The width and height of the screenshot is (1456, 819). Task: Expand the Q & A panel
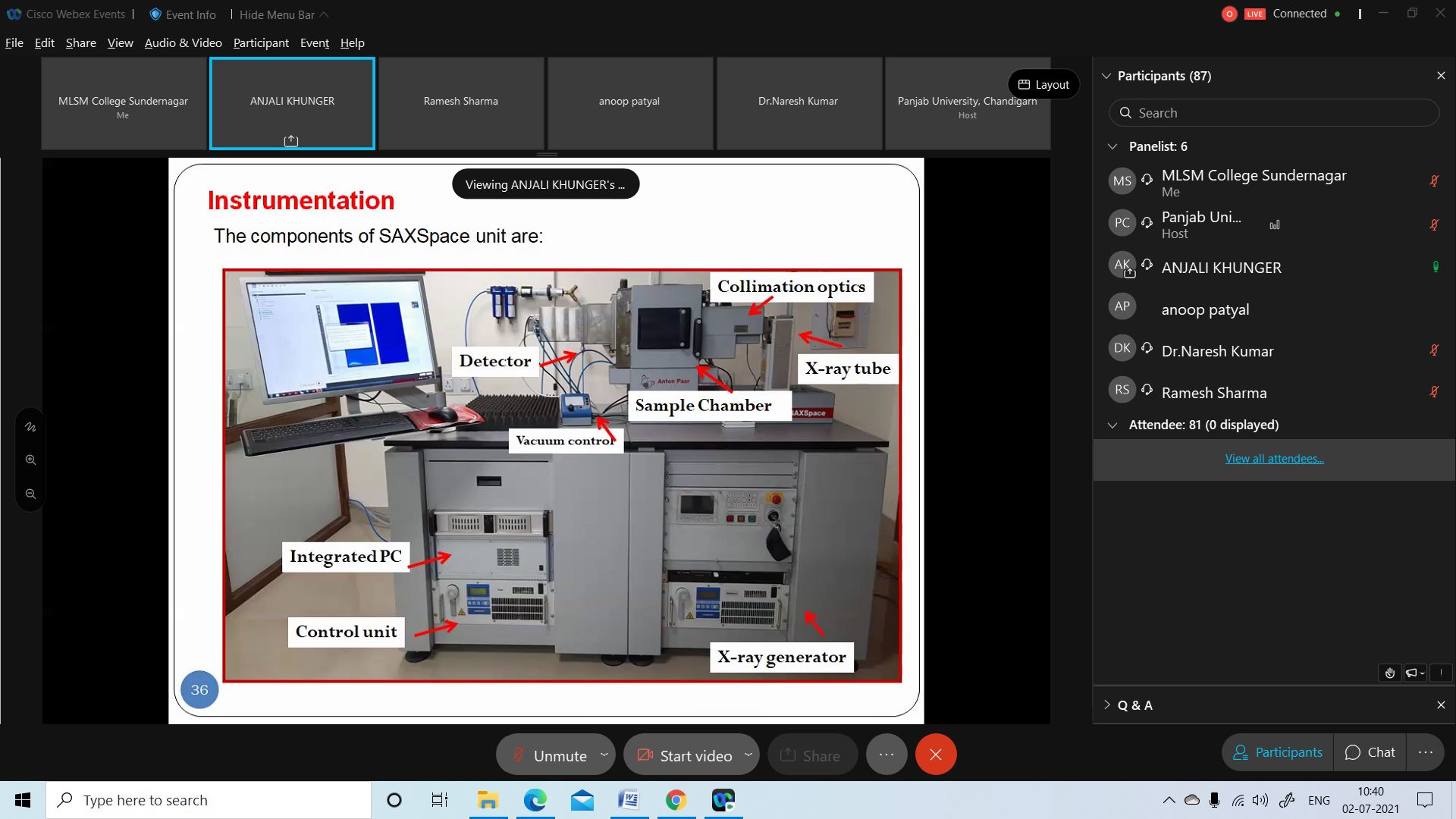pos(1107,704)
